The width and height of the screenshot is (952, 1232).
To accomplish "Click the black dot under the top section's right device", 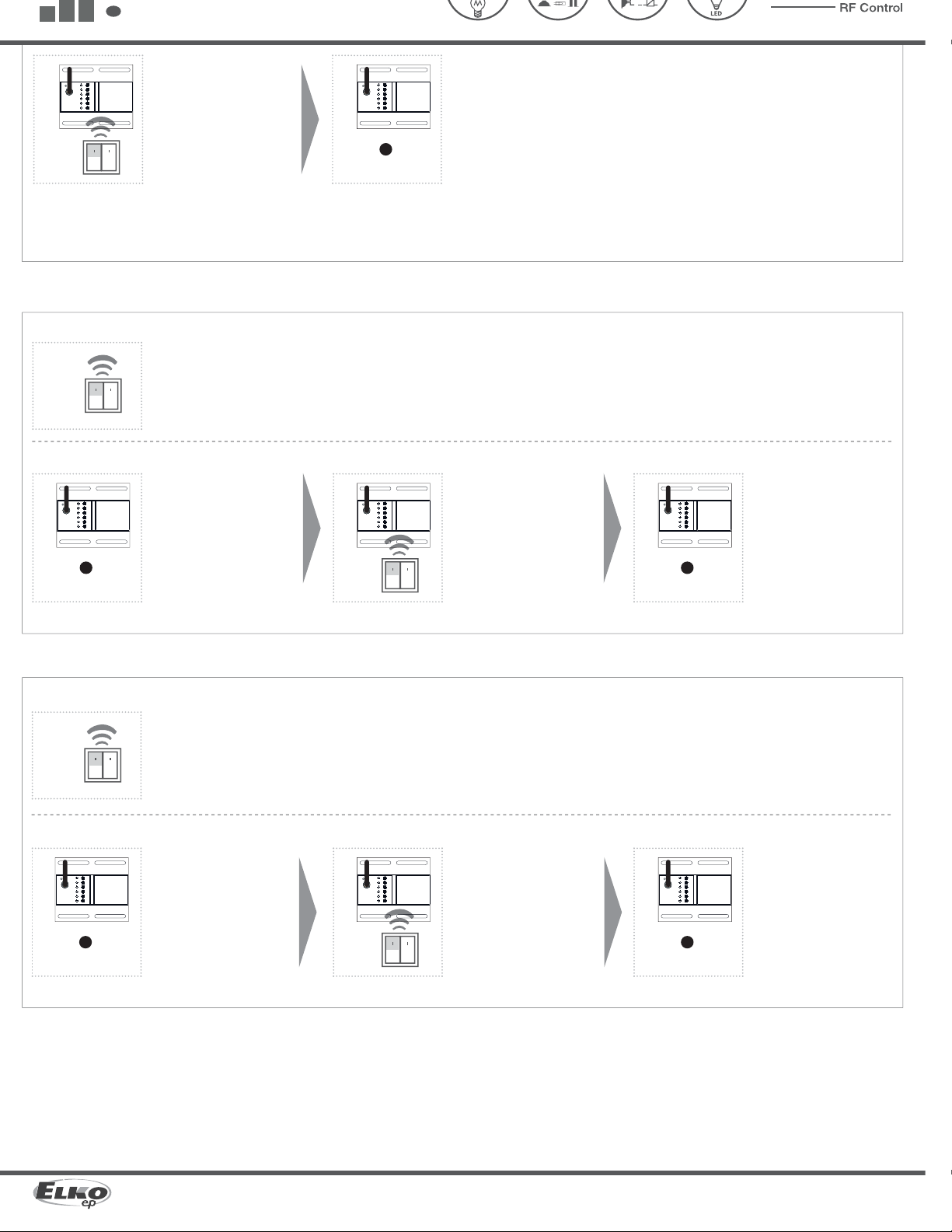I will 385,149.
